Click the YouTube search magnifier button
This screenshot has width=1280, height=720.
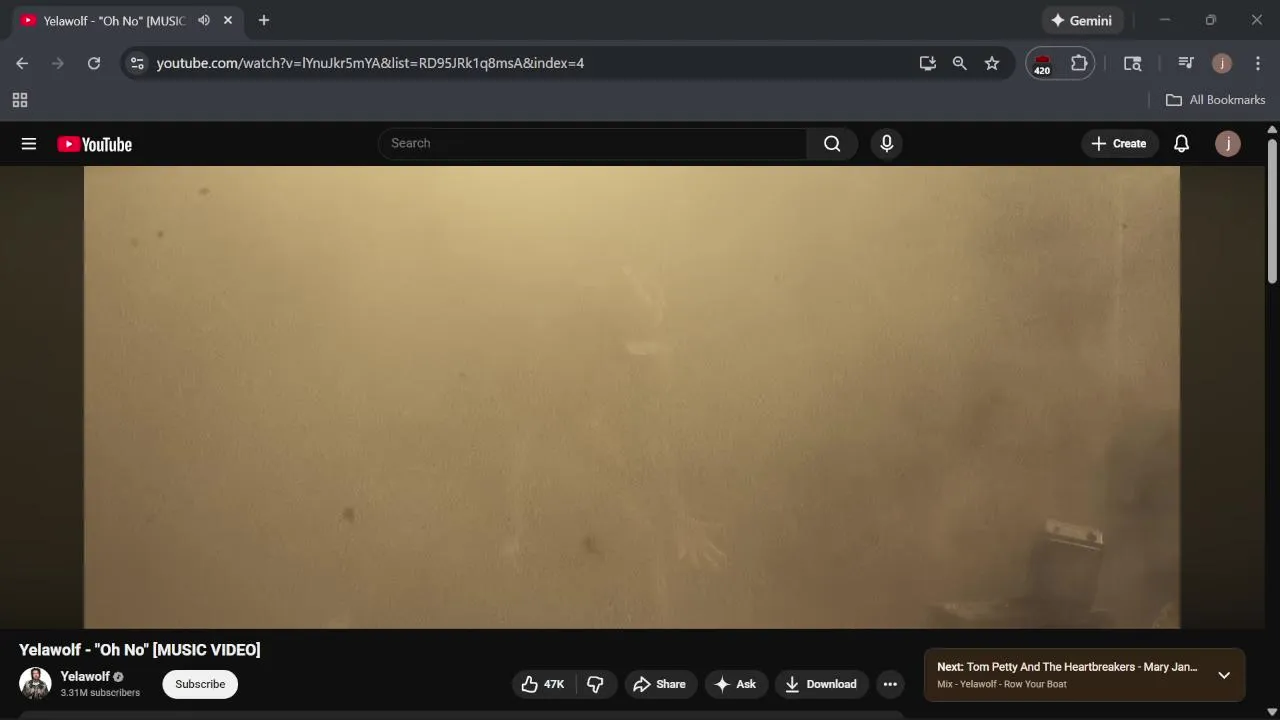[832, 144]
